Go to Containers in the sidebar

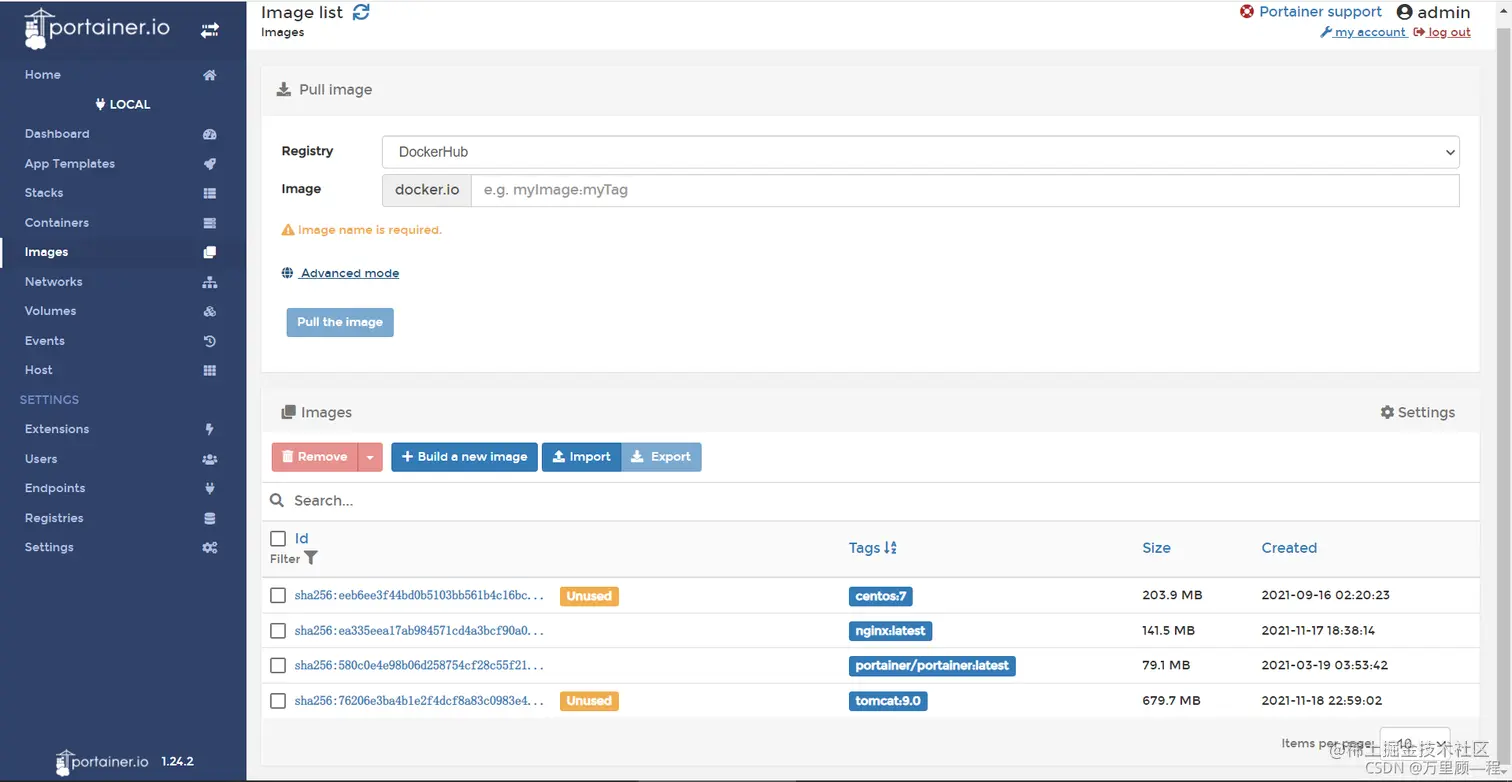pos(57,223)
